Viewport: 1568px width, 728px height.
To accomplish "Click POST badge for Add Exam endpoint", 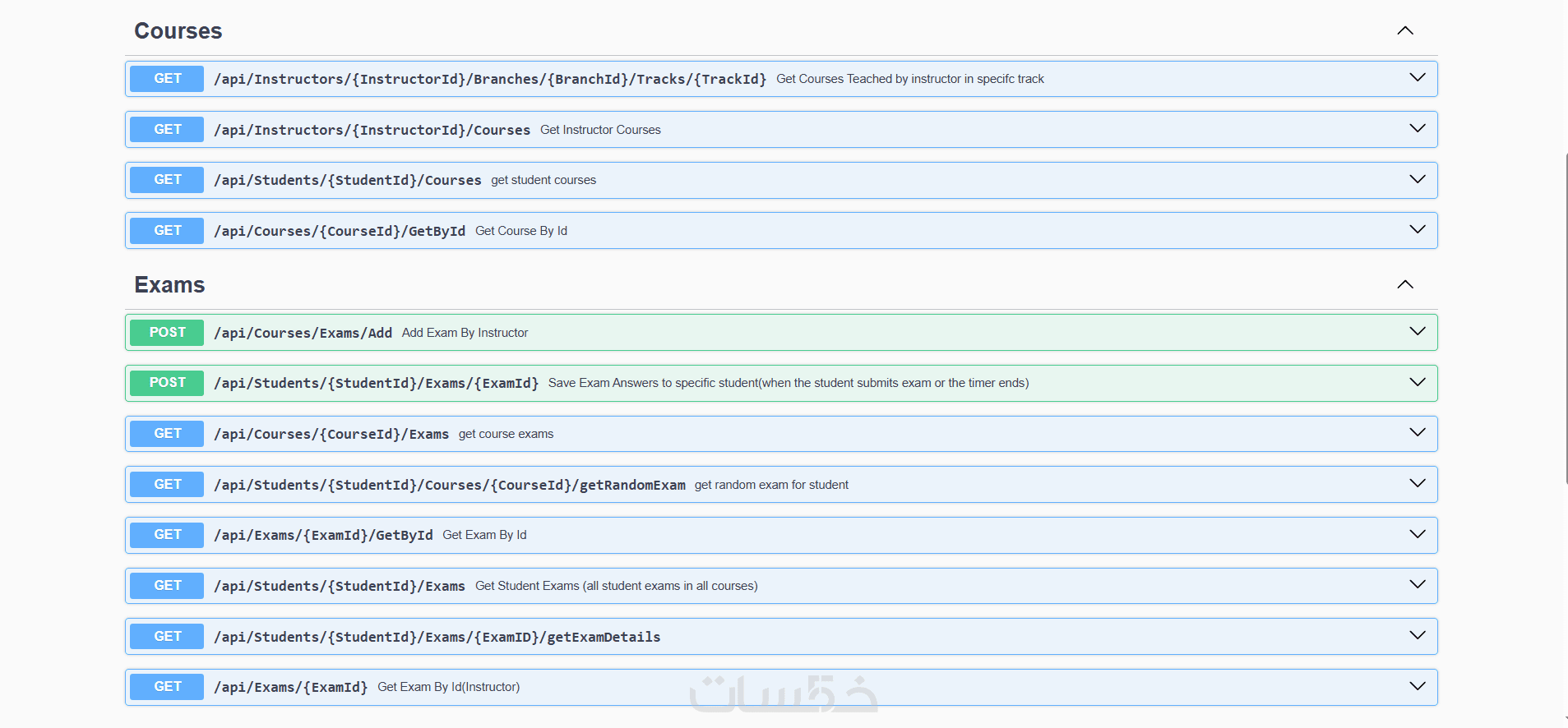I will click(x=167, y=333).
